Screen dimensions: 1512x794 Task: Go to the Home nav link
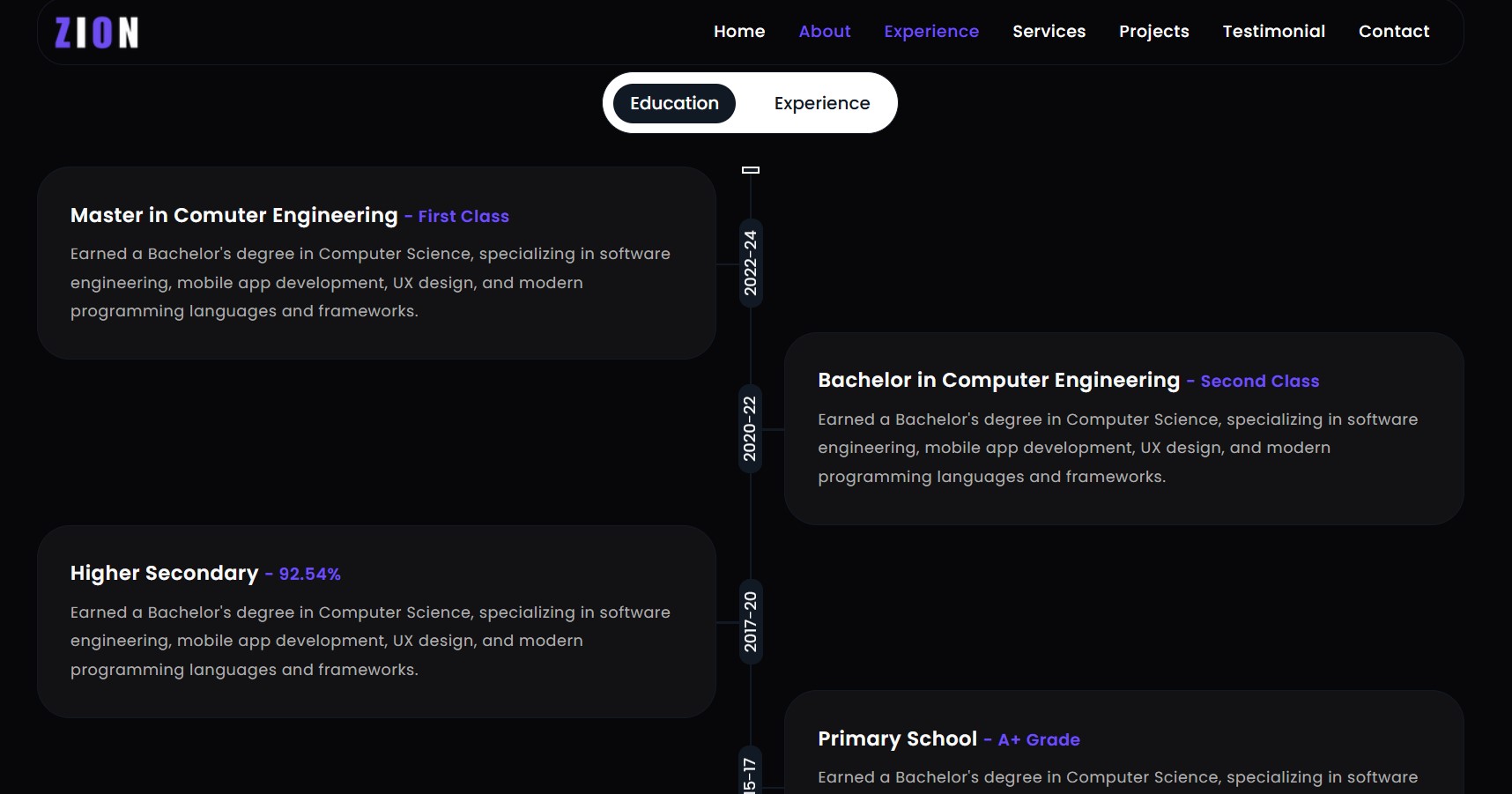click(738, 32)
